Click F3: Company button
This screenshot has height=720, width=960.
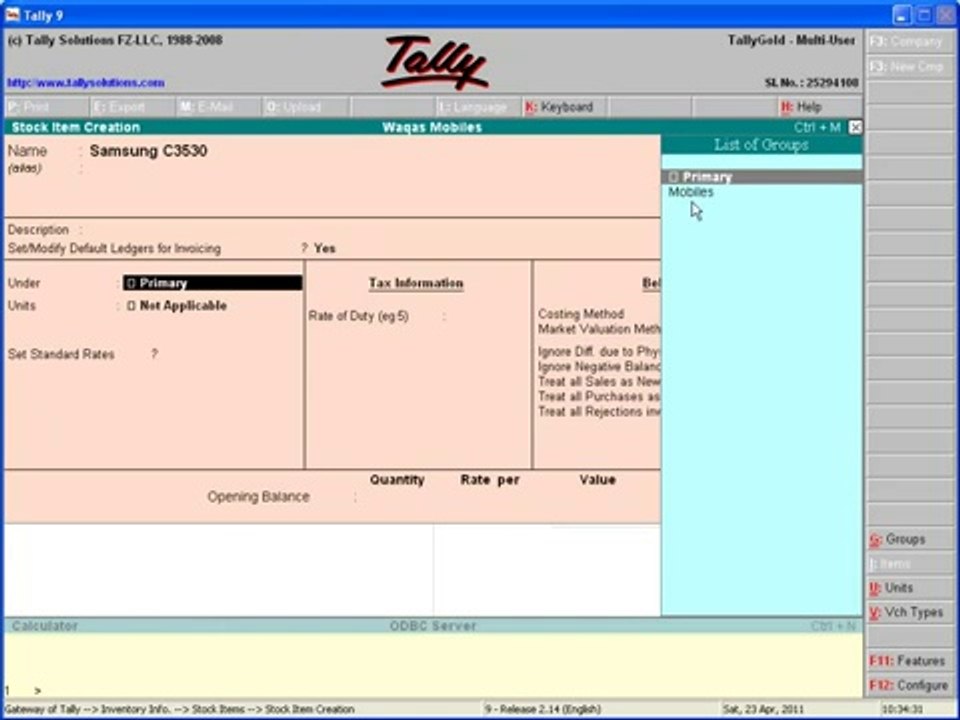[910, 42]
